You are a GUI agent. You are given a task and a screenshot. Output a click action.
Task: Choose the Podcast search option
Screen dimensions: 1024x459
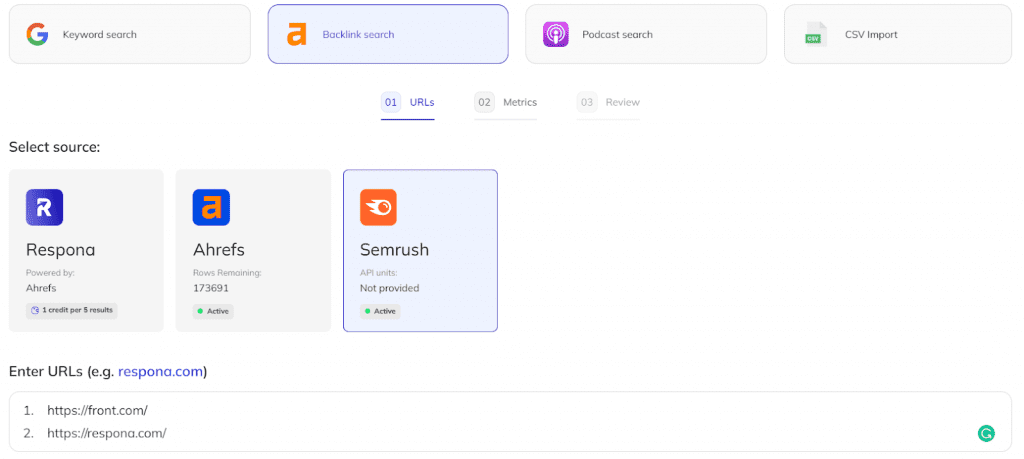pos(646,35)
